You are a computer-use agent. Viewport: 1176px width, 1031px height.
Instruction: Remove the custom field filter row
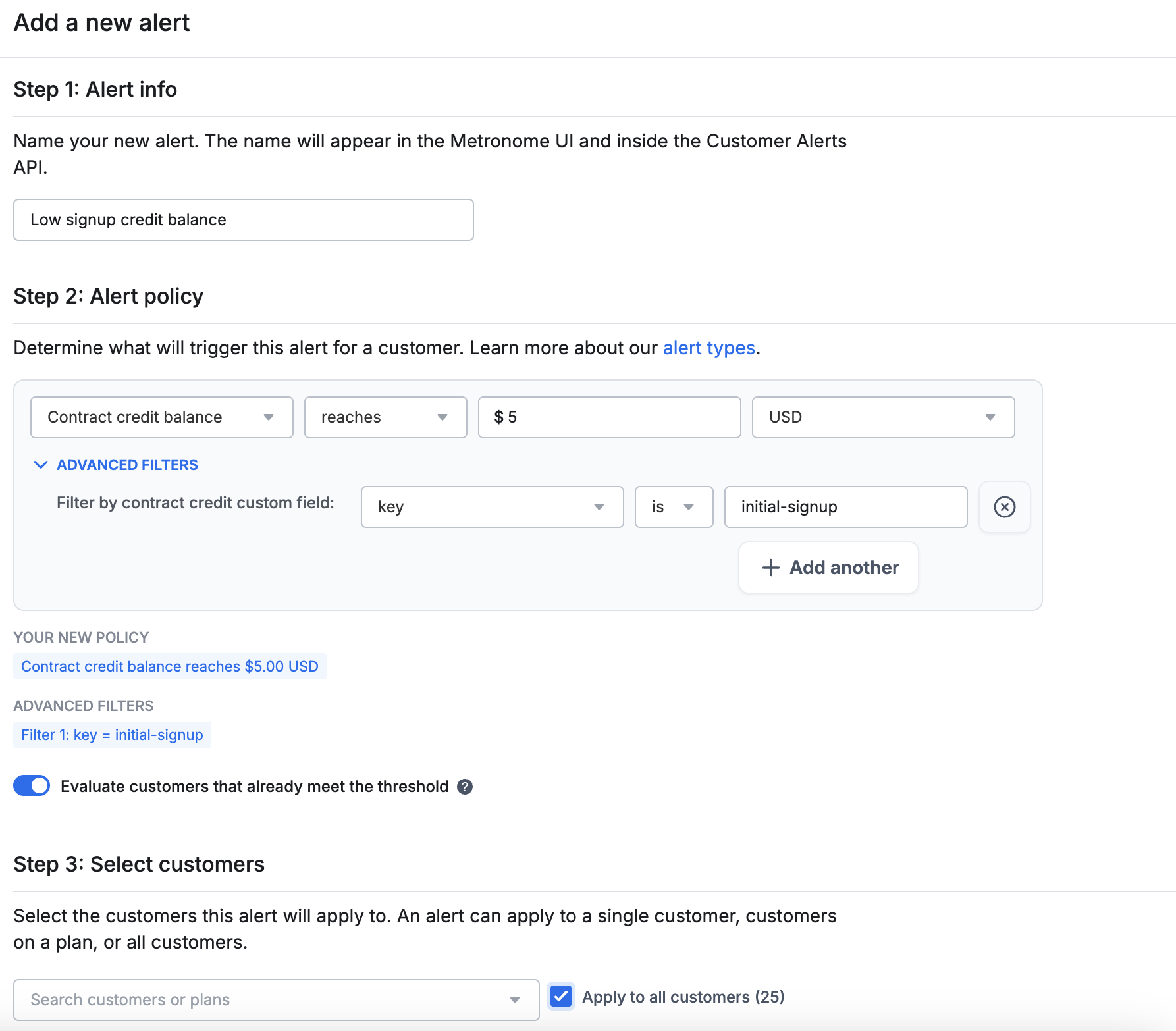(x=1004, y=507)
